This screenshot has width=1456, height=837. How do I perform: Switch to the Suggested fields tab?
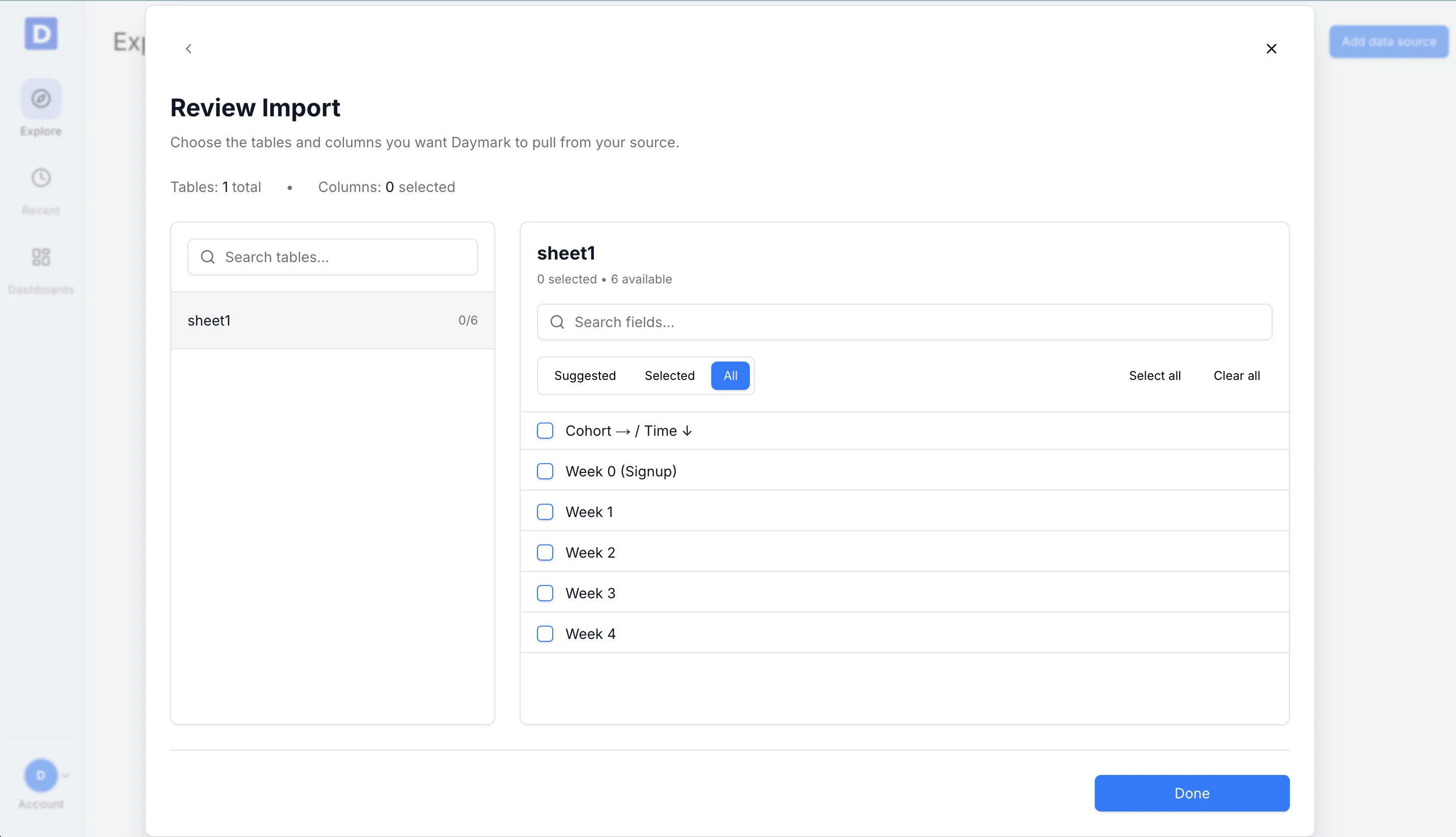[x=585, y=375]
